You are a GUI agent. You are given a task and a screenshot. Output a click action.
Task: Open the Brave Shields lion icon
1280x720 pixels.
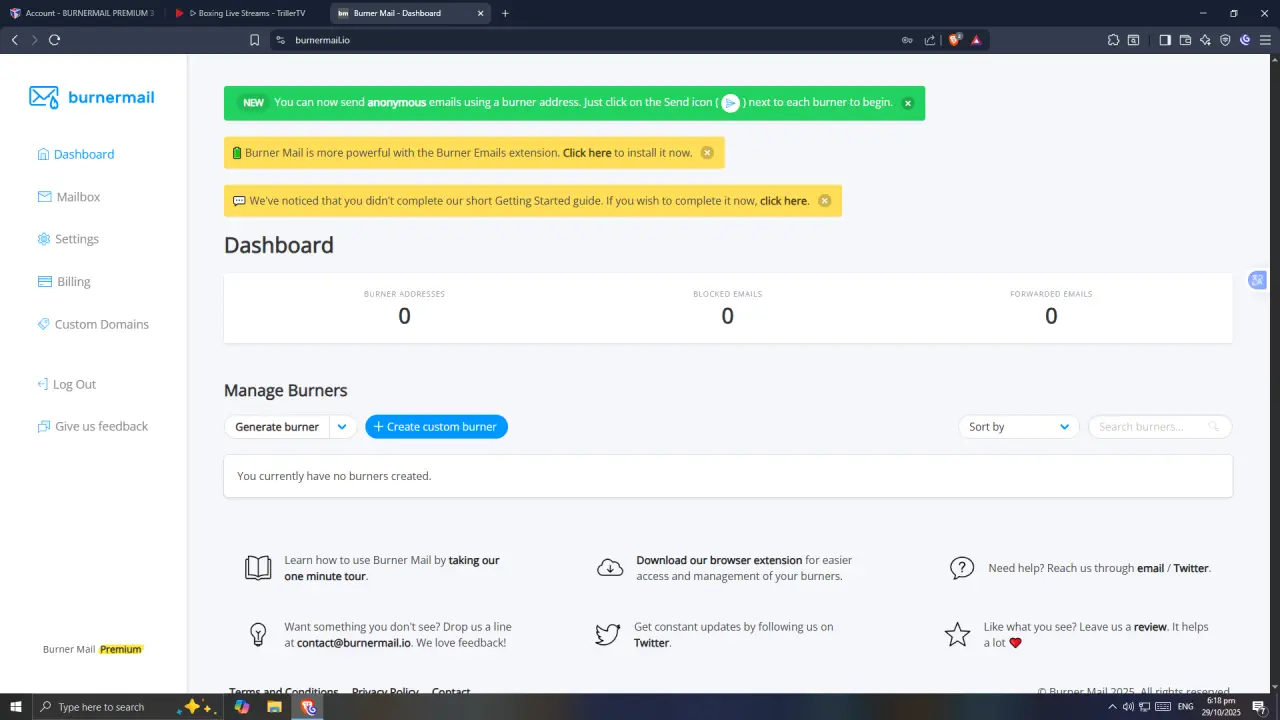coord(954,40)
